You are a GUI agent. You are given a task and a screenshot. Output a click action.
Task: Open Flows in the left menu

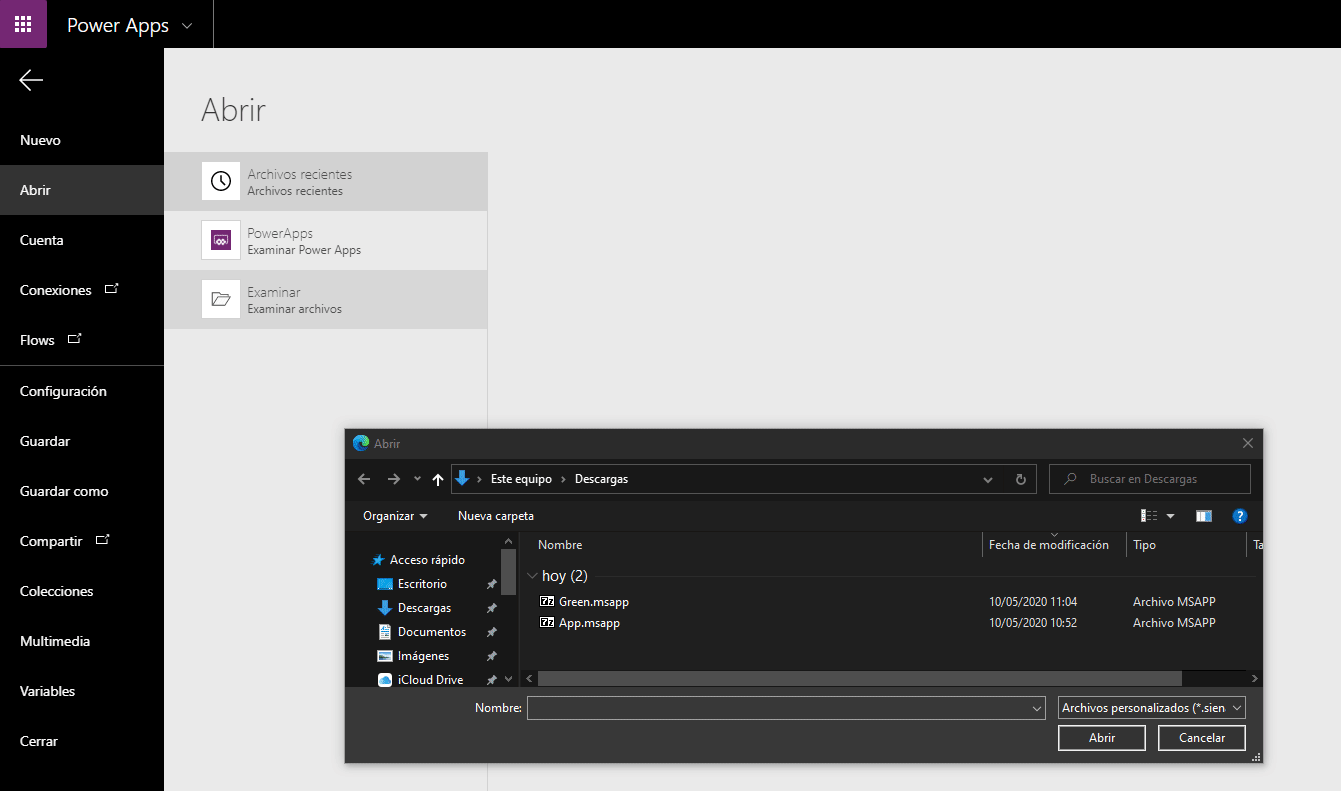37,340
